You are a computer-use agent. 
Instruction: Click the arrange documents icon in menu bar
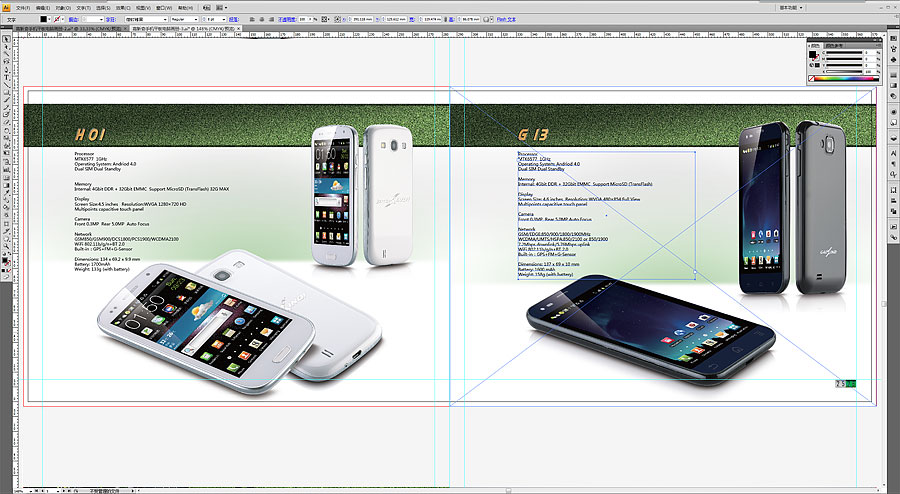pyautogui.click(x=220, y=7)
